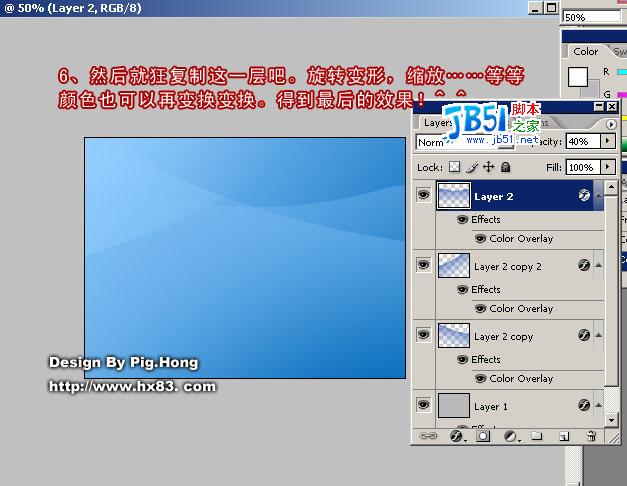
Task: Select the Layer 2 copy row
Action: coord(519,335)
